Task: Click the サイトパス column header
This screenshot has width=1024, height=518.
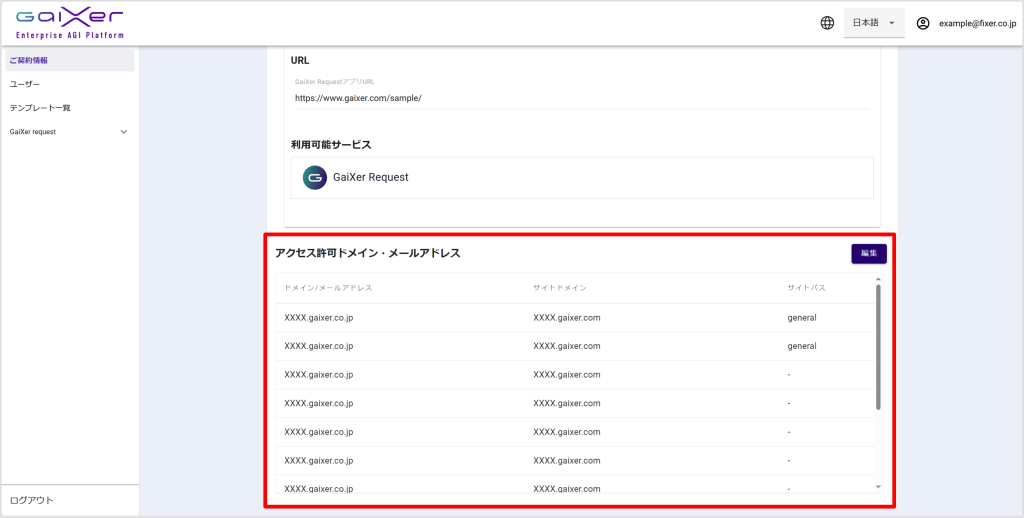Action: tap(806, 288)
